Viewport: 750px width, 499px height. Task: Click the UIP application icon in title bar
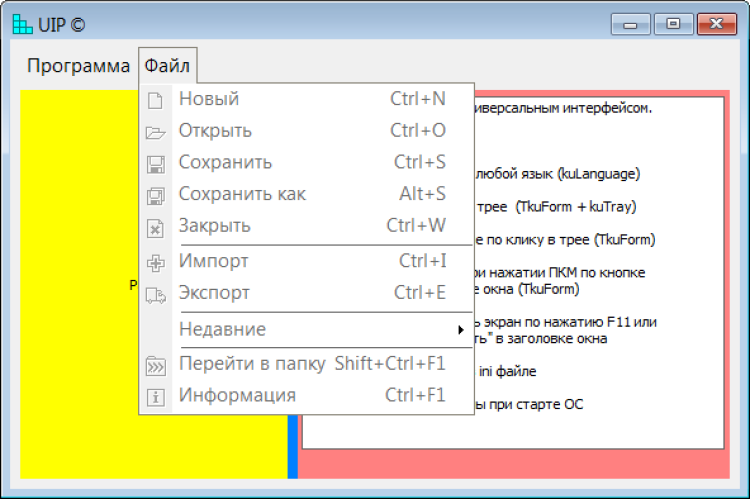pos(21,23)
